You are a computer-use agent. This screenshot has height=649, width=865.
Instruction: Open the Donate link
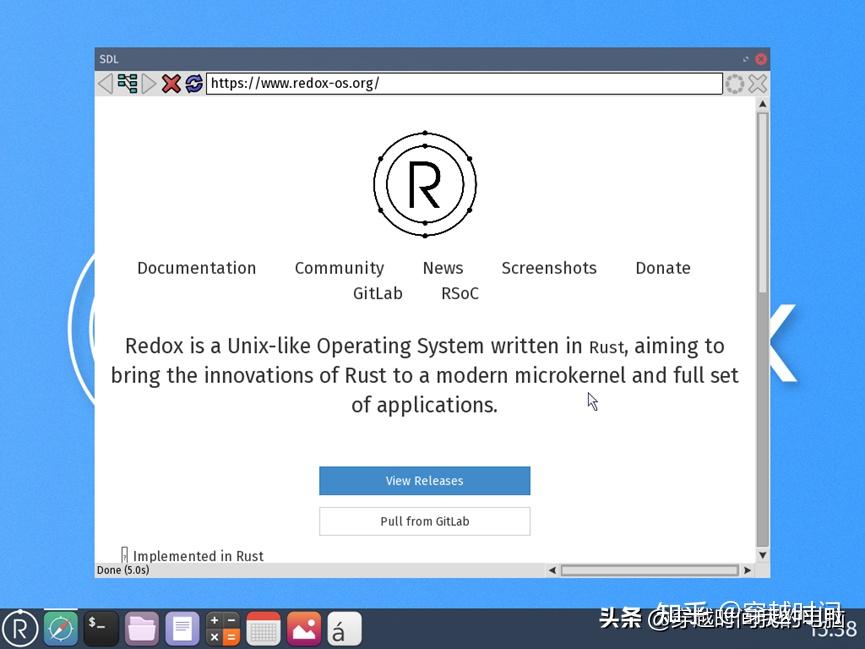[662, 268]
